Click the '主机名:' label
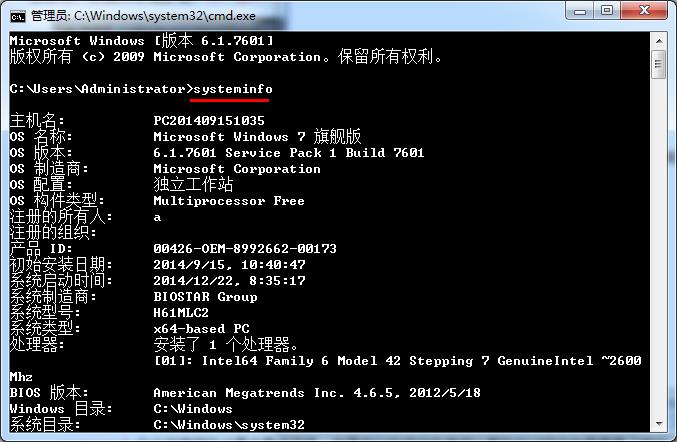 coord(37,120)
